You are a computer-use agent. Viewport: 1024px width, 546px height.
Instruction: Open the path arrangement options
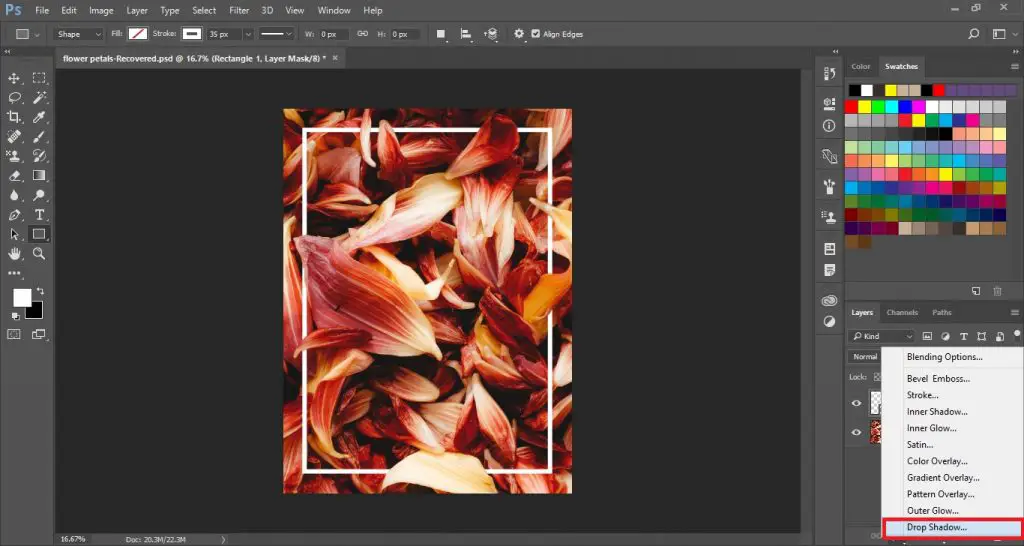[491, 34]
